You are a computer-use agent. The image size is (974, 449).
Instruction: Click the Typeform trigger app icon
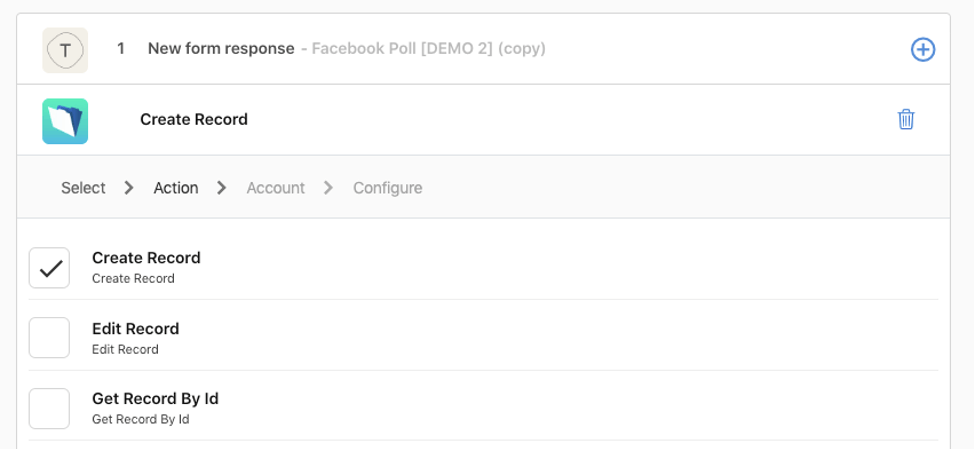point(65,50)
